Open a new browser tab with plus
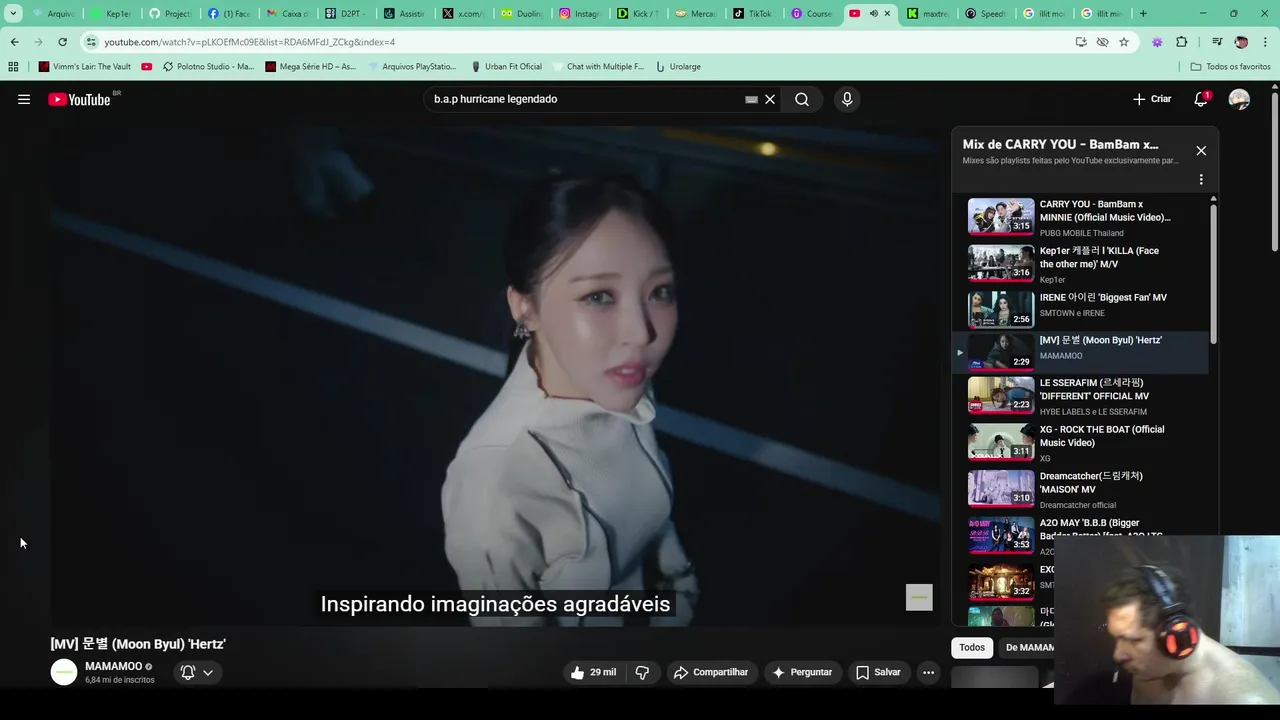The height and width of the screenshot is (720, 1280). coord(1143,14)
